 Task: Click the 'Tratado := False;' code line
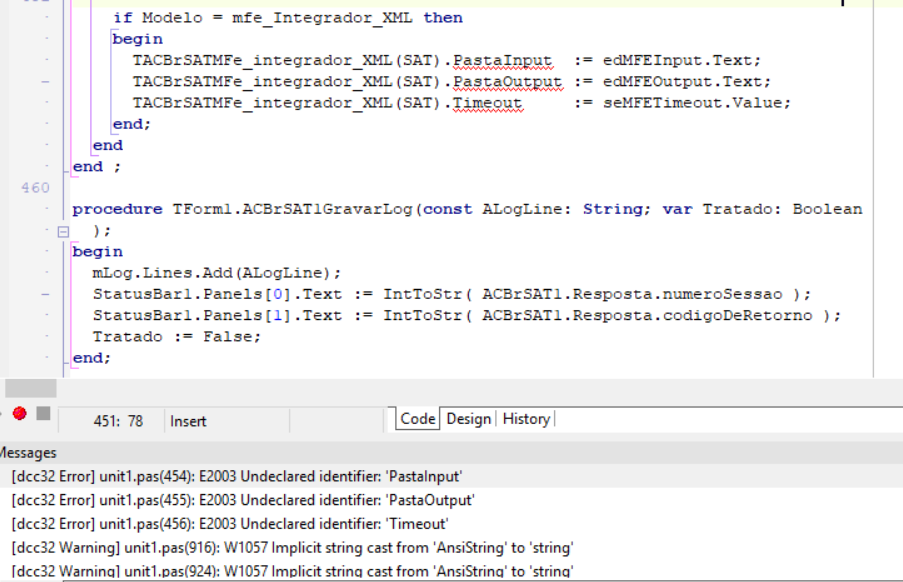tap(177, 337)
